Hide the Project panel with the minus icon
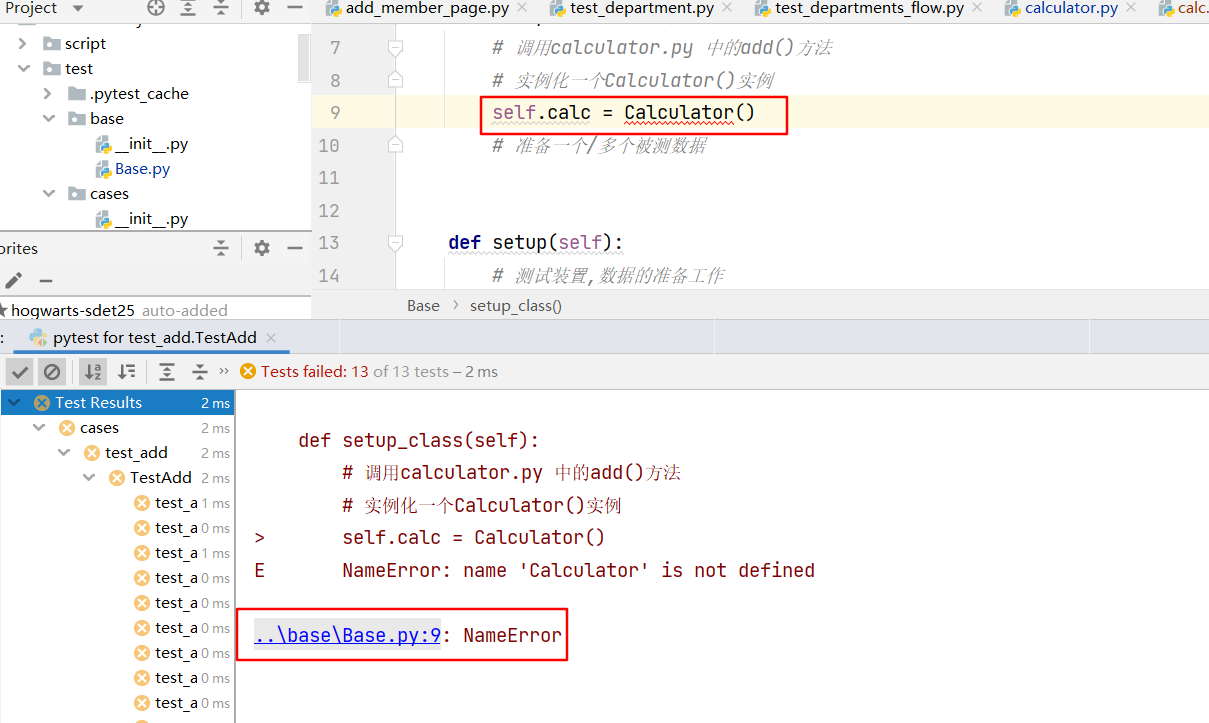The image size is (1209, 723). pyautogui.click(x=294, y=8)
